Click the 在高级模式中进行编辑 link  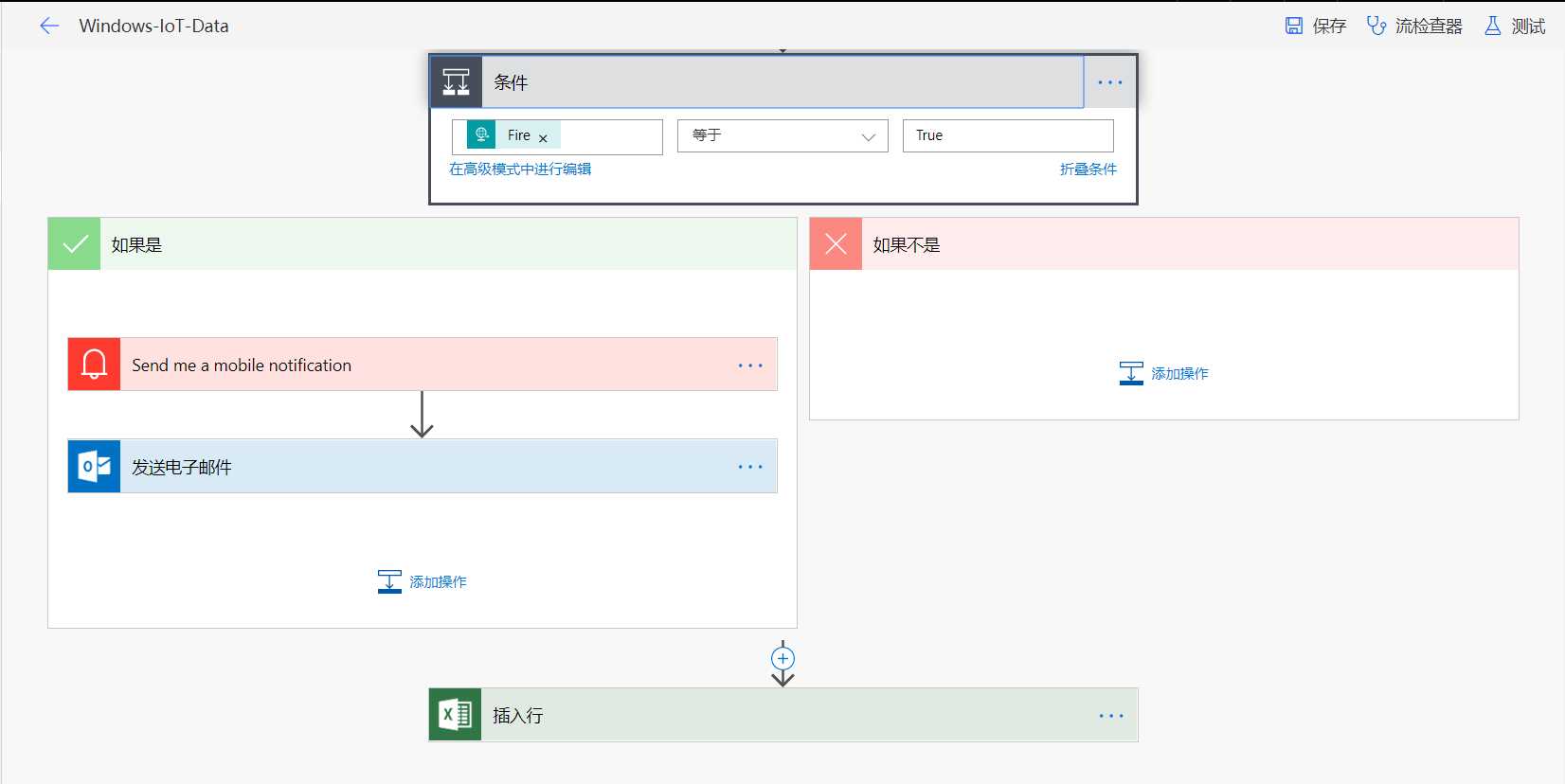[x=520, y=169]
